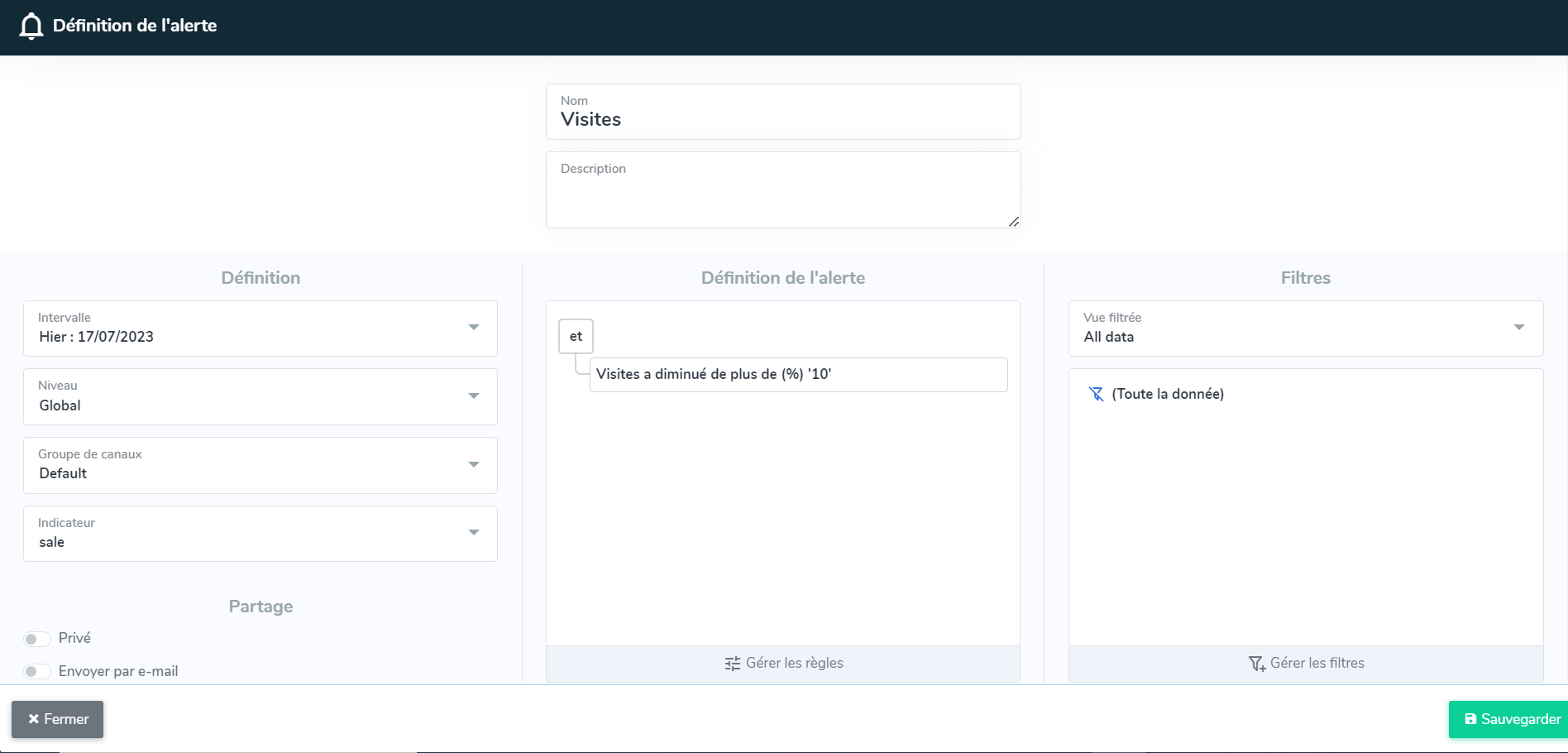1568x753 pixels.
Task: Expand the Vue filtrée dropdown
Action: tap(1306, 329)
